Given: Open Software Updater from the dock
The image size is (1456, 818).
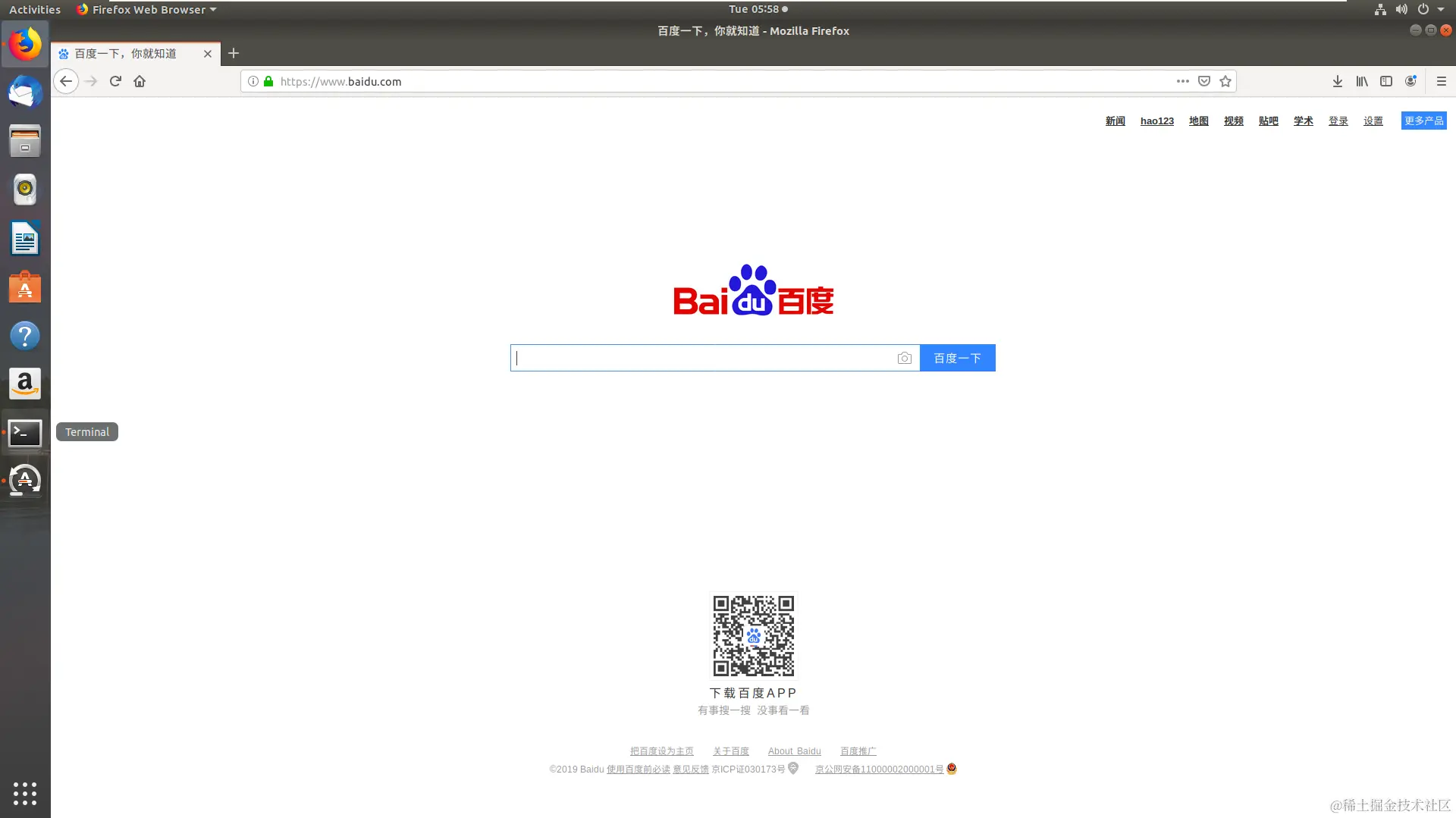Looking at the screenshot, I should [x=25, y=481].
